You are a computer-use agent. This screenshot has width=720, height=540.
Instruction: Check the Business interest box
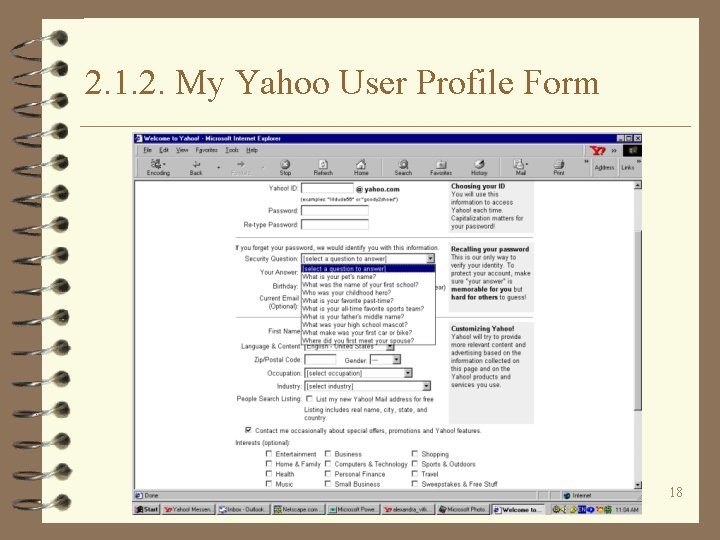click(328, 454)
